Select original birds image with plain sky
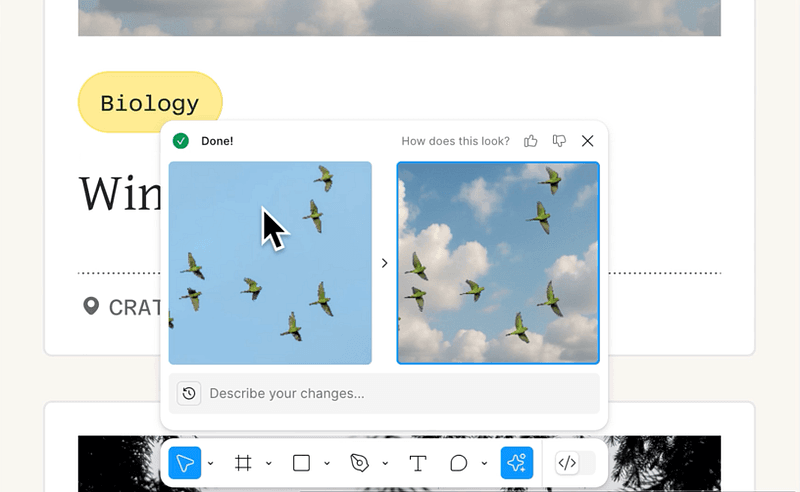The width and height of the screenshot is (800, 492). [270, 263]
